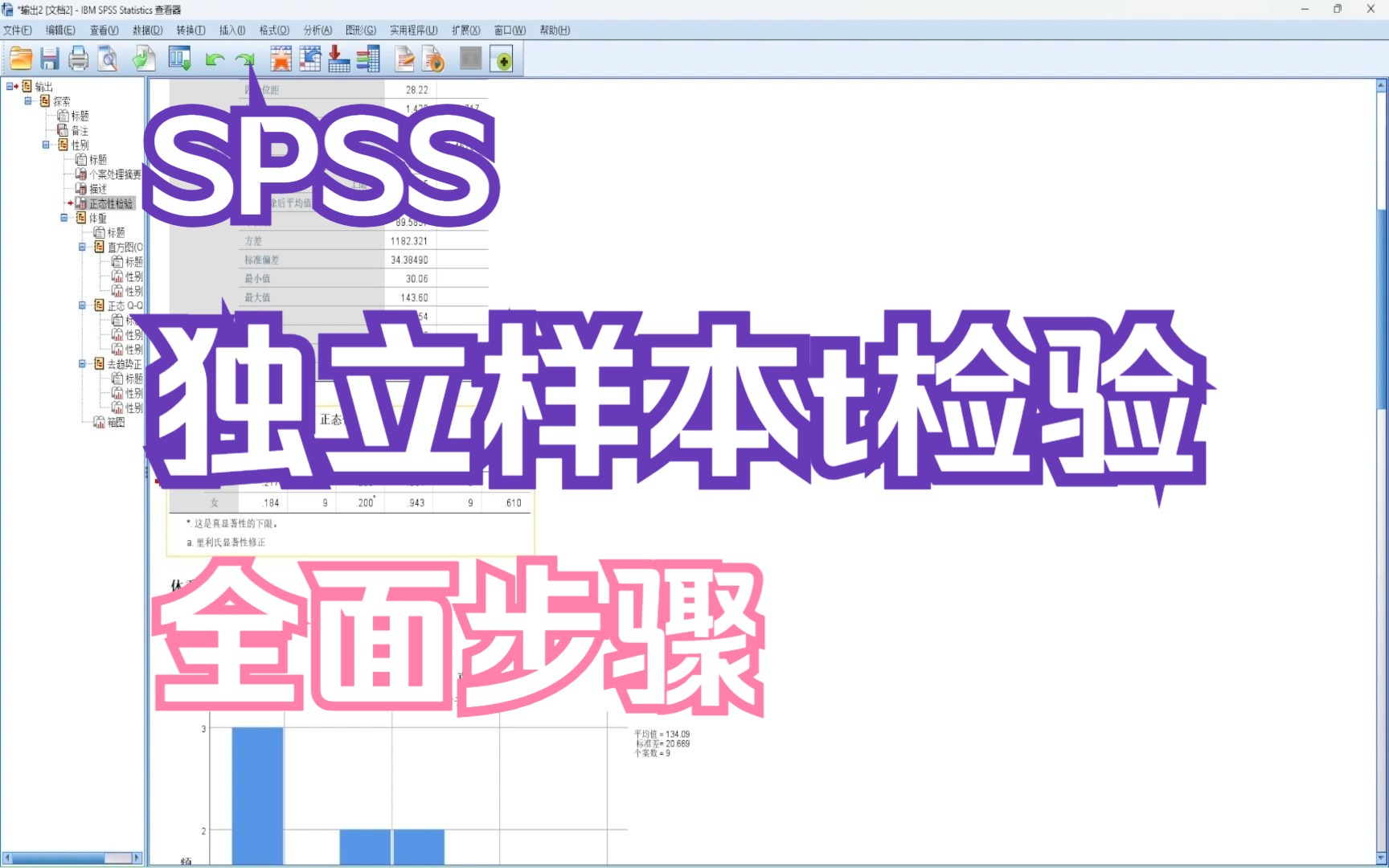Collapse the 直方图 tree node
The width and height of the screenshot is (1389, 868).
[82, 247]
